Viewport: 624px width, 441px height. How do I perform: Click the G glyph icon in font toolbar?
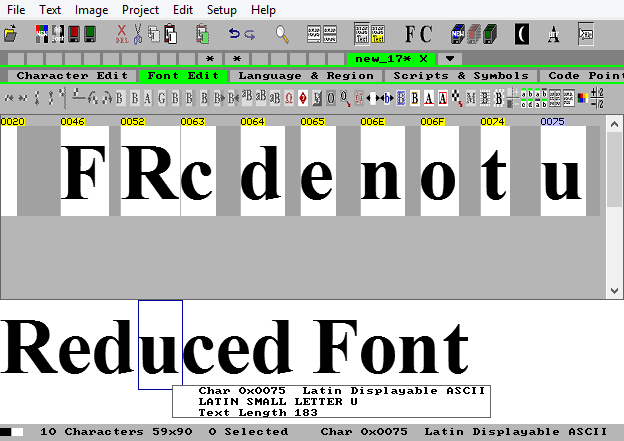(162, 98)
